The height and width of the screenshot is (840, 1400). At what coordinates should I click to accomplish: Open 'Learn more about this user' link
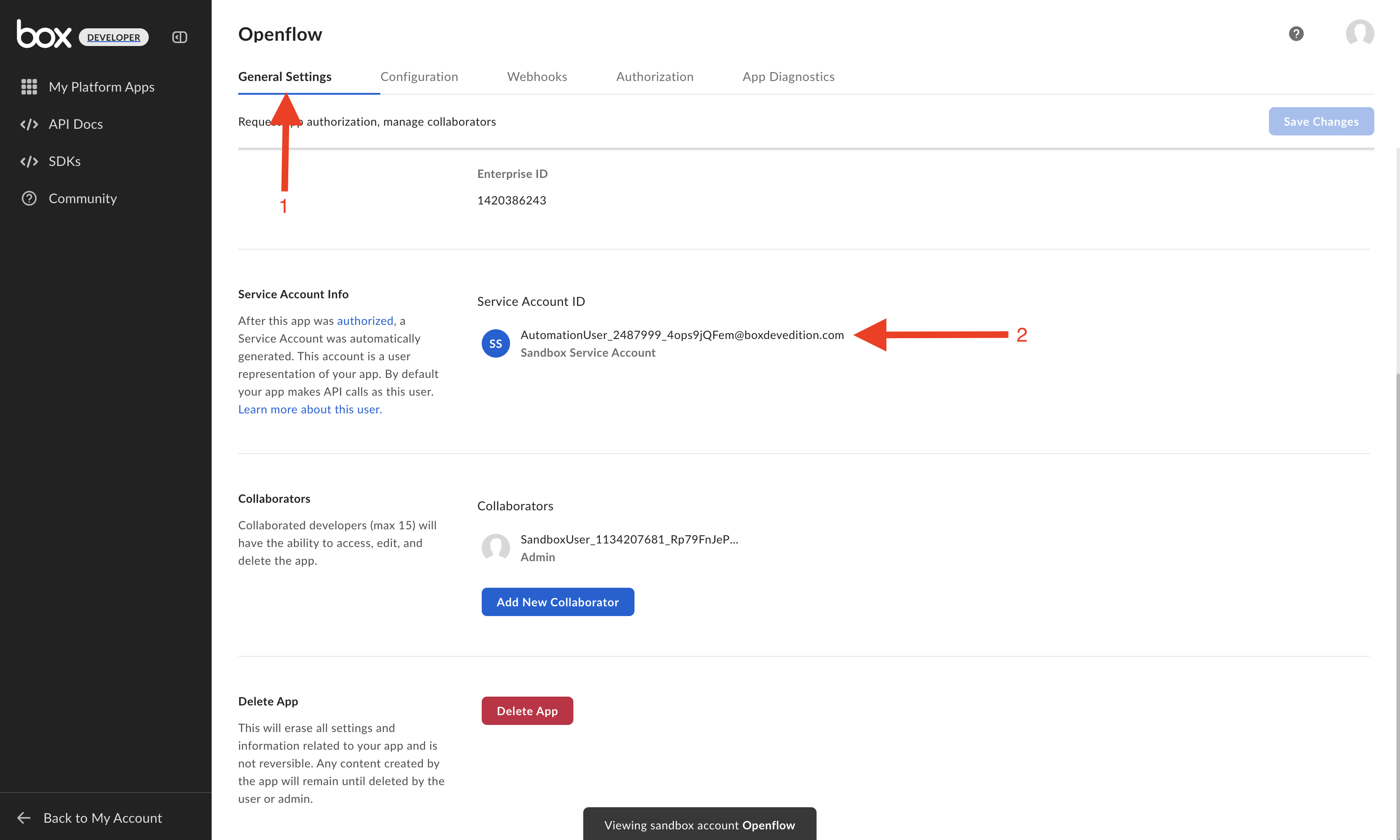pos(309,409)
